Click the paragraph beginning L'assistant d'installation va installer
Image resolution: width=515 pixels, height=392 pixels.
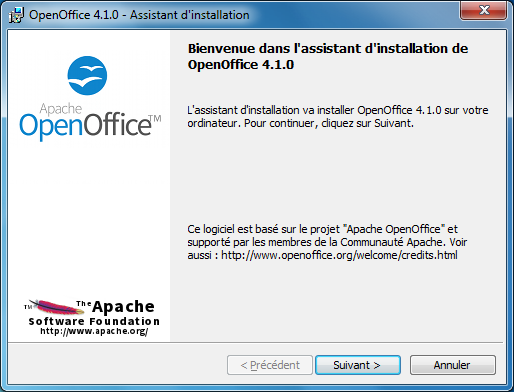pos(338,117)
